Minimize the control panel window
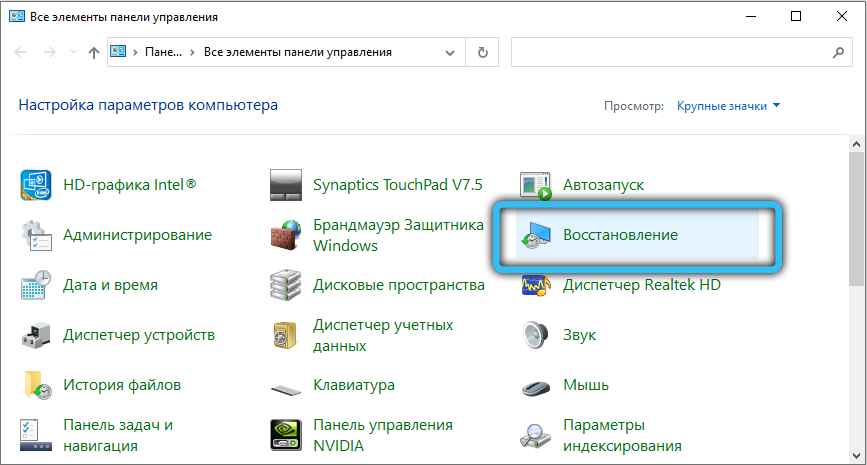867x465 pixels. click(x=751, y=16)
